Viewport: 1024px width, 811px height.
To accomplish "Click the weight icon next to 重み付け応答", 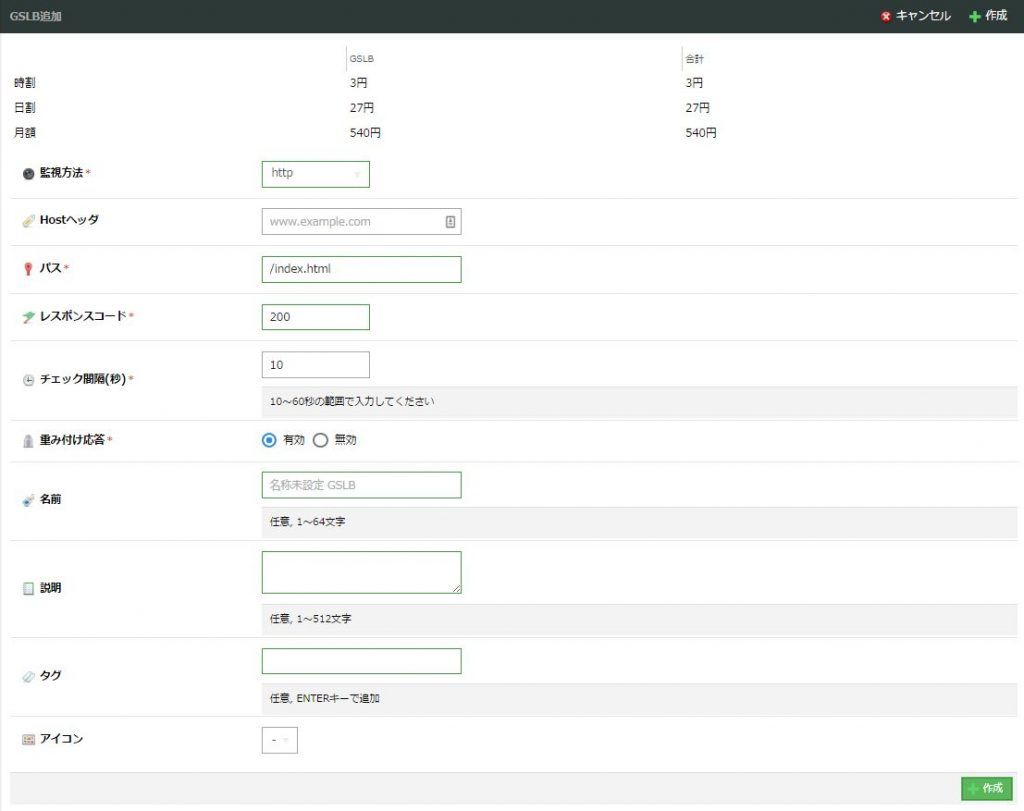I will (27, 439).
